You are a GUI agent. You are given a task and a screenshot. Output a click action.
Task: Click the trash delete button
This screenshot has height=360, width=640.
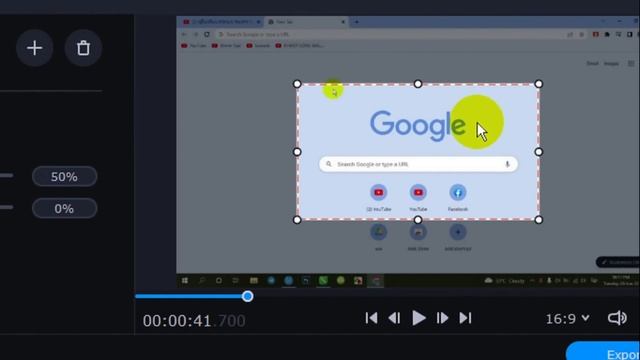[x=83, y=48]
